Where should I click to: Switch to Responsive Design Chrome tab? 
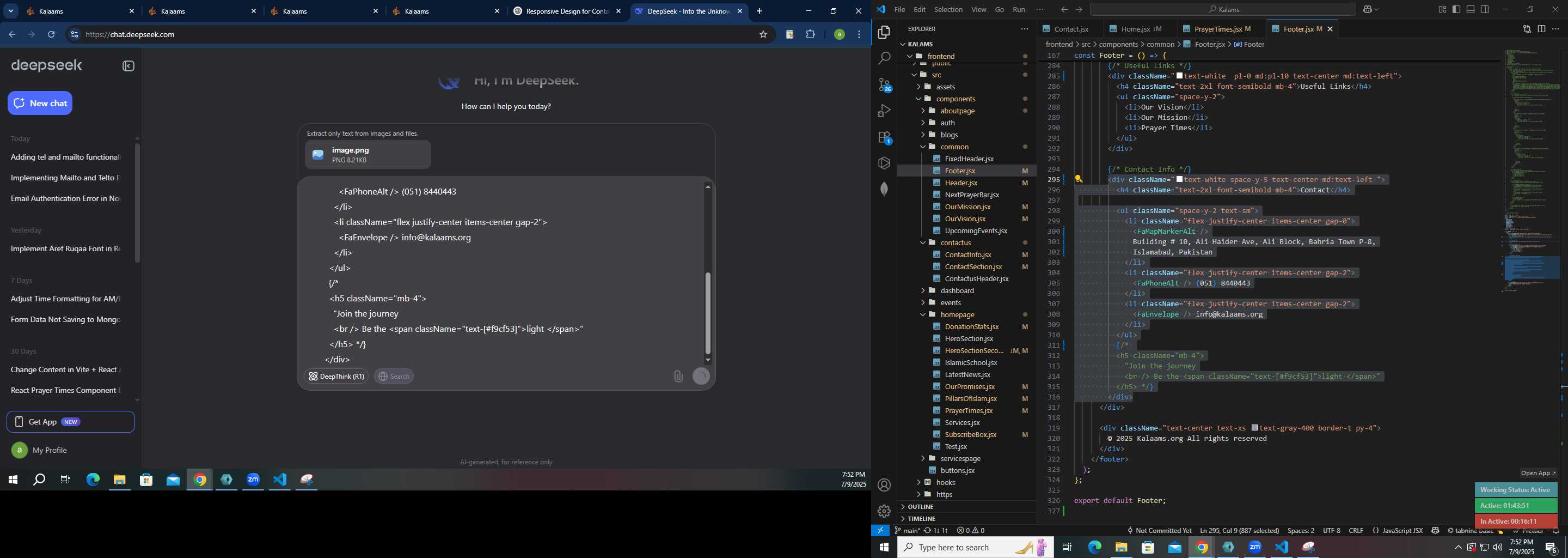click(x=567, y=11)
